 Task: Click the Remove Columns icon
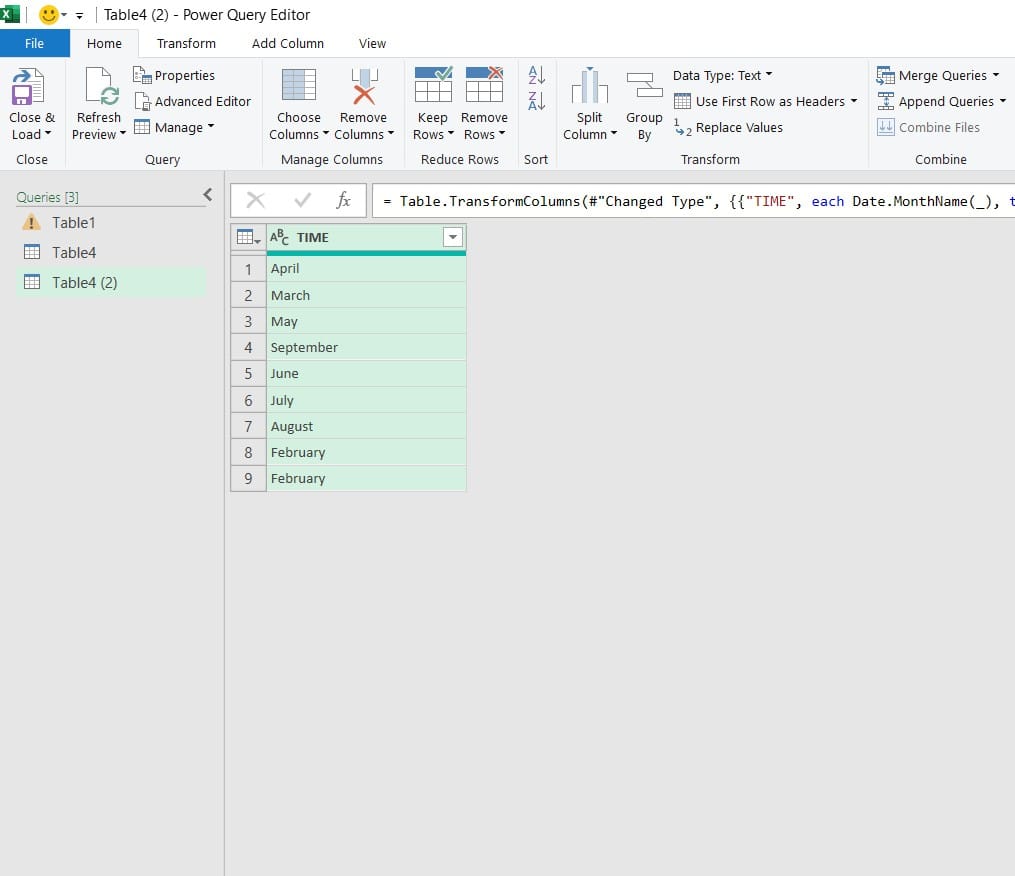coord(363,88)
